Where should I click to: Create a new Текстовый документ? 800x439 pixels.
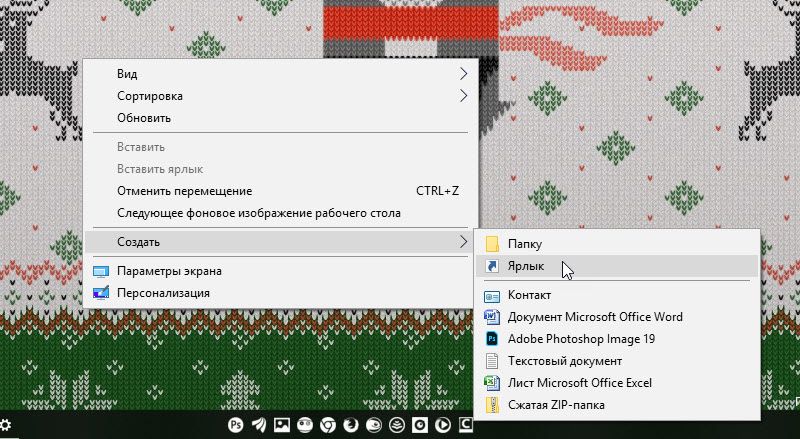(x=564, y=361)
